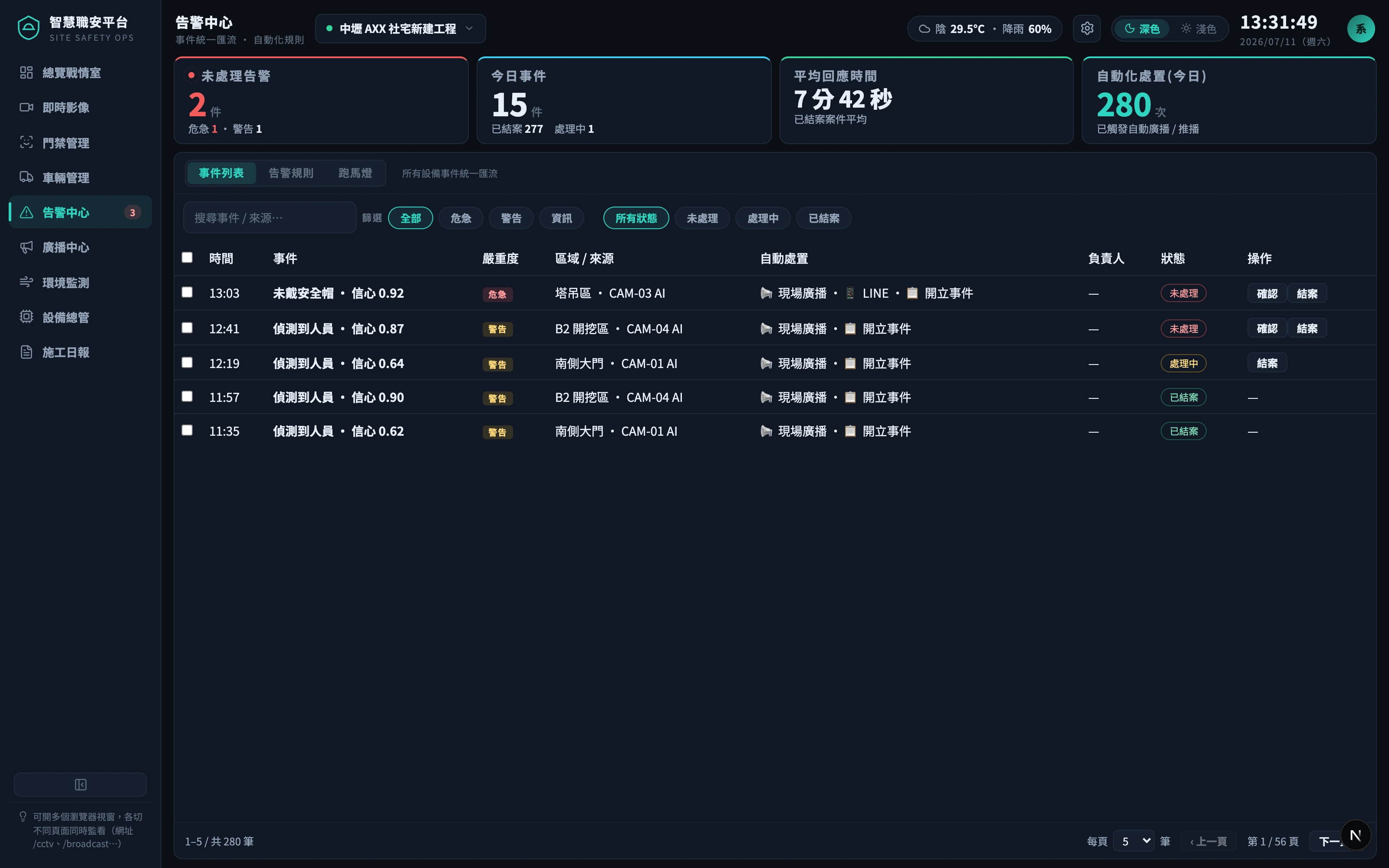This screenshot has height=868, width=1389.
Task: Open 環境監測 environment monitoring
Action: tap(80, 283)
